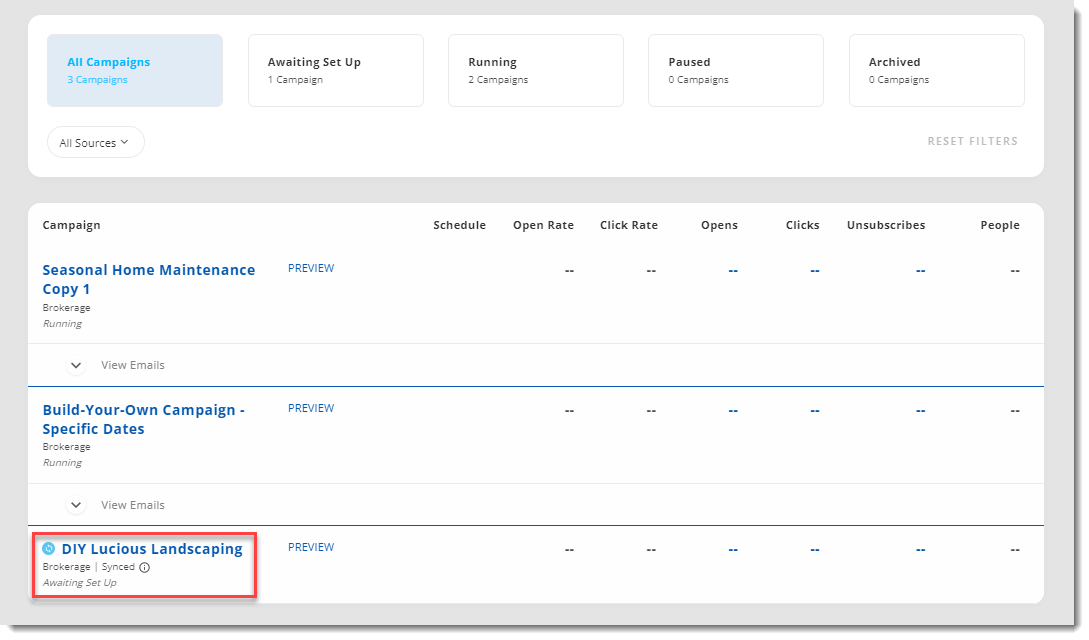Filter by Paused campaigns
The image size is (1089, 640).
click(735, 71)
